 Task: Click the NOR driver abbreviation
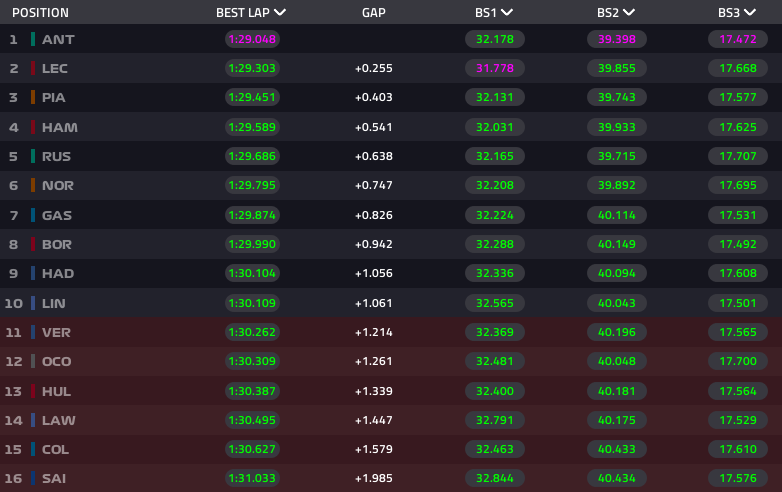(58, 185)
